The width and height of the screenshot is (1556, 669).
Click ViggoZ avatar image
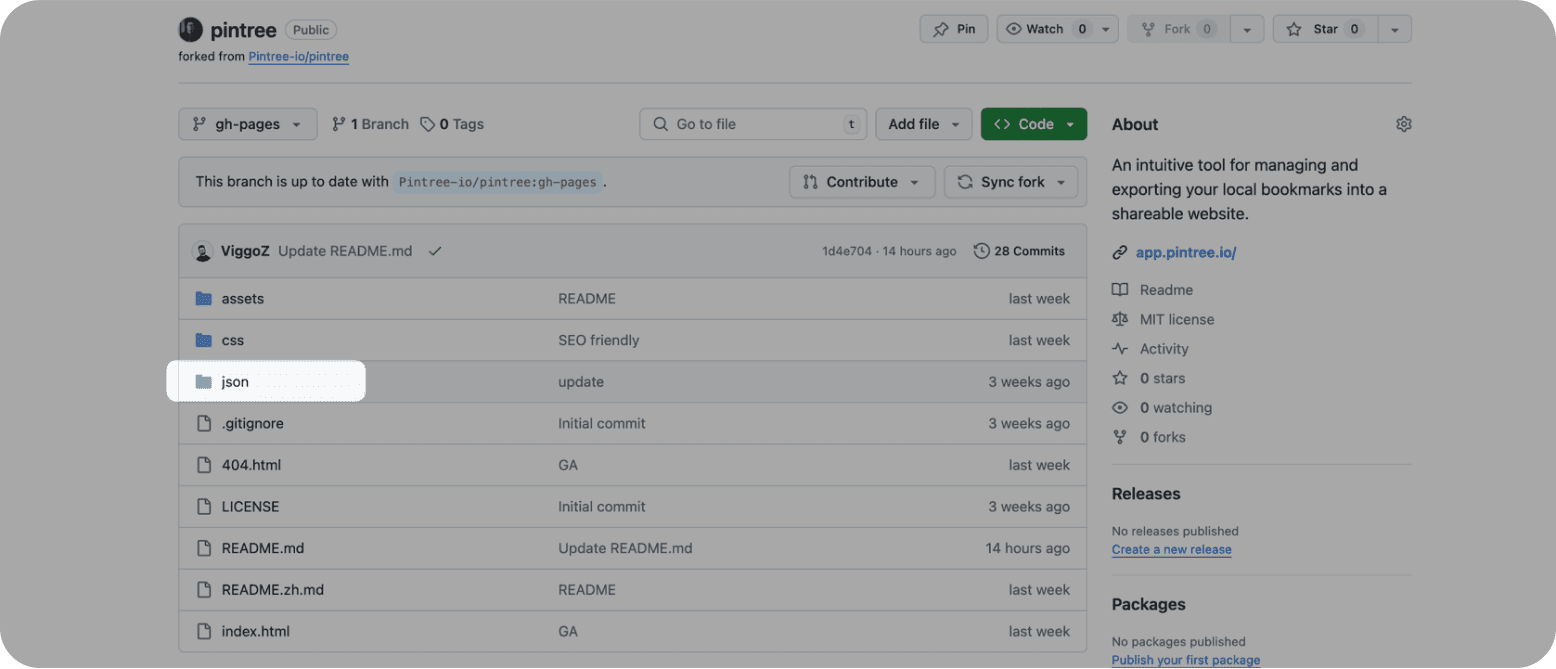pos(202,251)
